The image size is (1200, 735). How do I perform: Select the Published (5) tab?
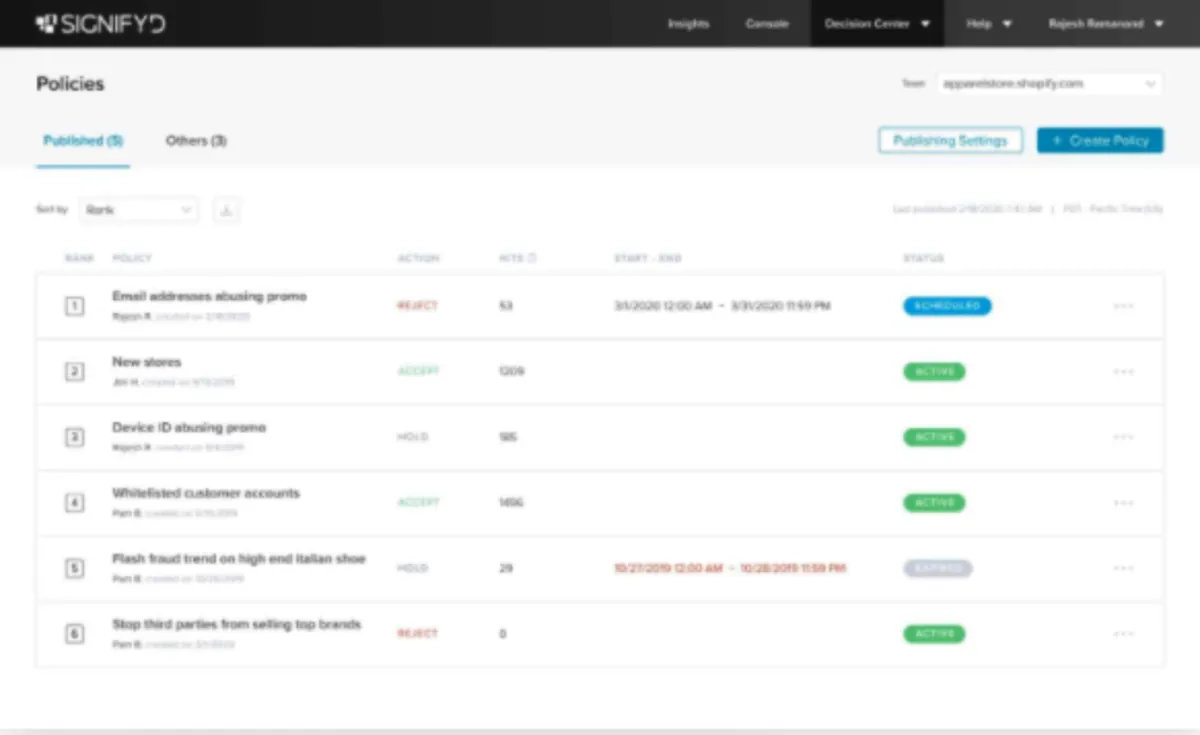[x=83, y=141]
